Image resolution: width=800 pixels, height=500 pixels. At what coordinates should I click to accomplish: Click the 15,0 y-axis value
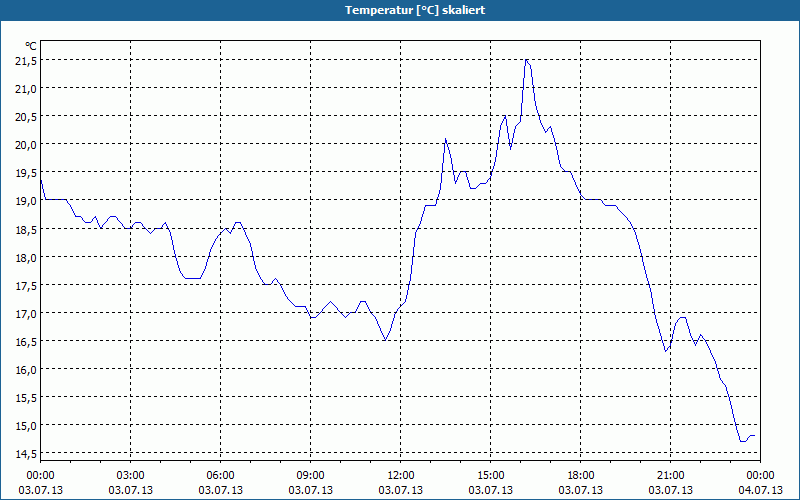[26, 426]
